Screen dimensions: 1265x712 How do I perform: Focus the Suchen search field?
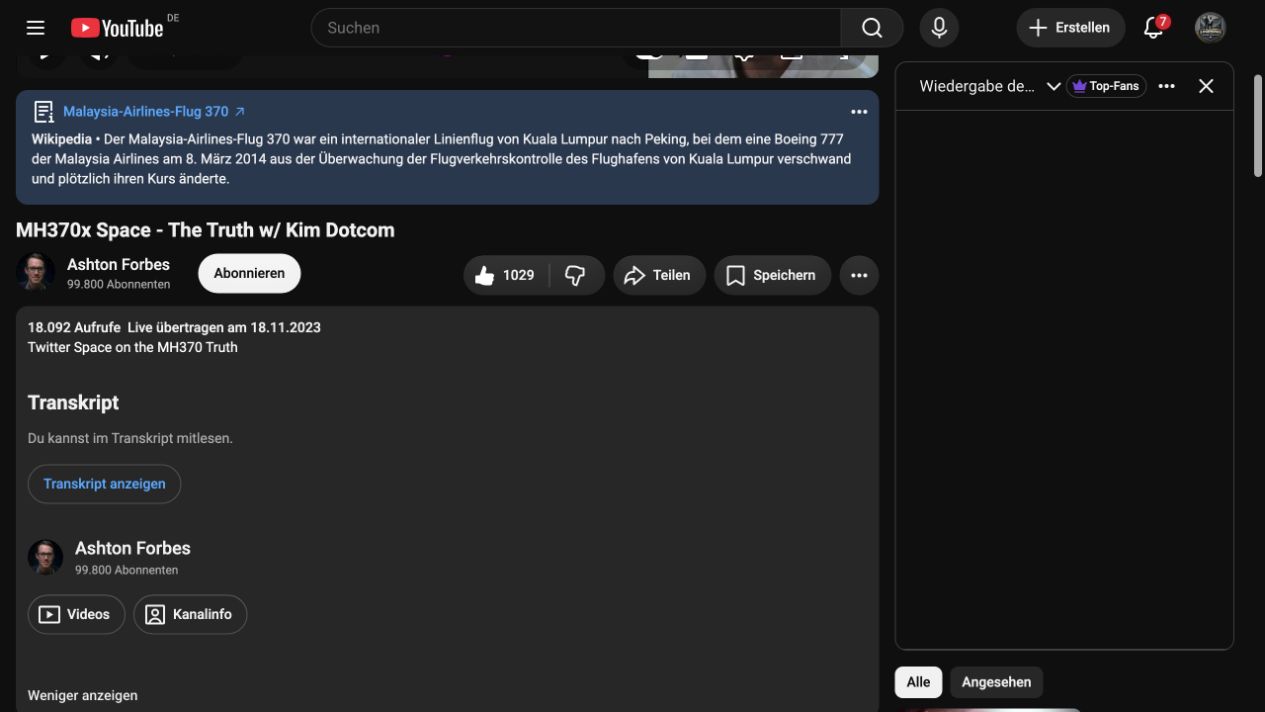tap(576, 28)
